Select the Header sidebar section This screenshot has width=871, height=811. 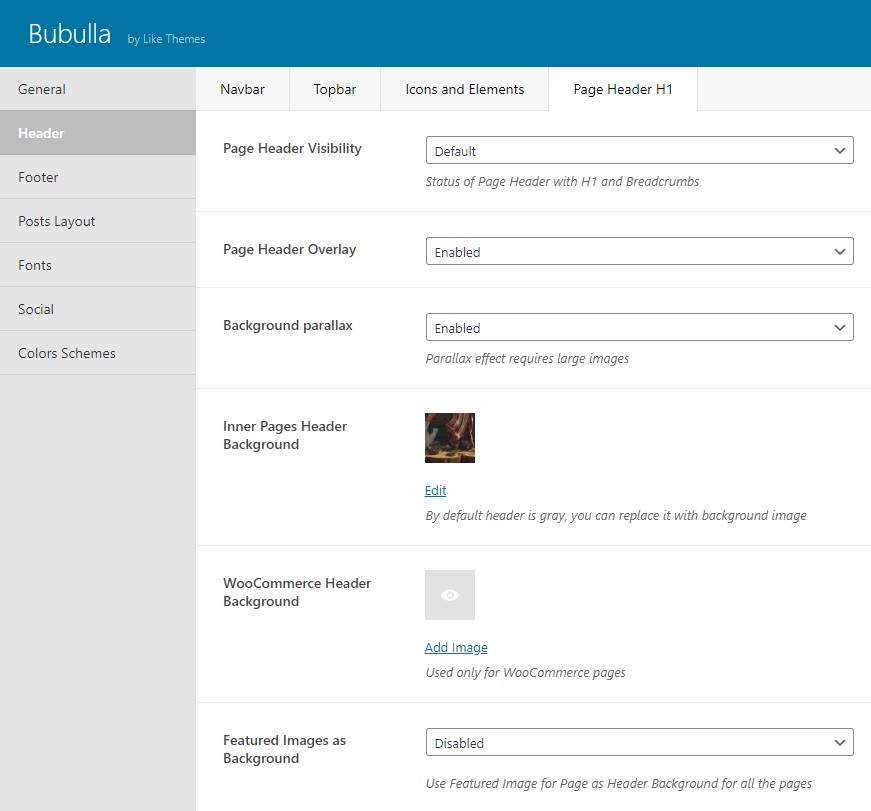click(x=98, y=133)
